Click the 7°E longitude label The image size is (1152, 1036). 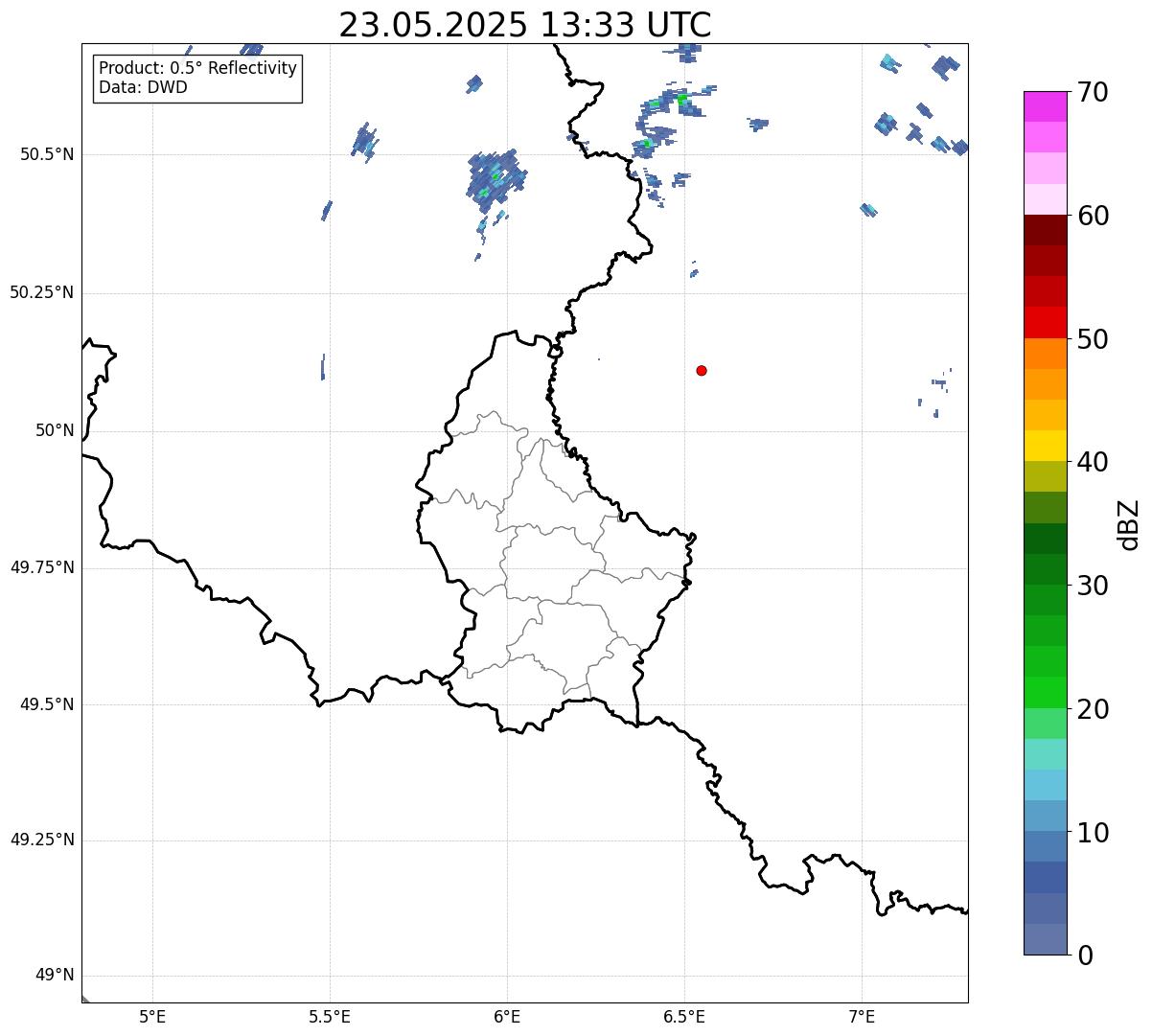coord(862,1016)
